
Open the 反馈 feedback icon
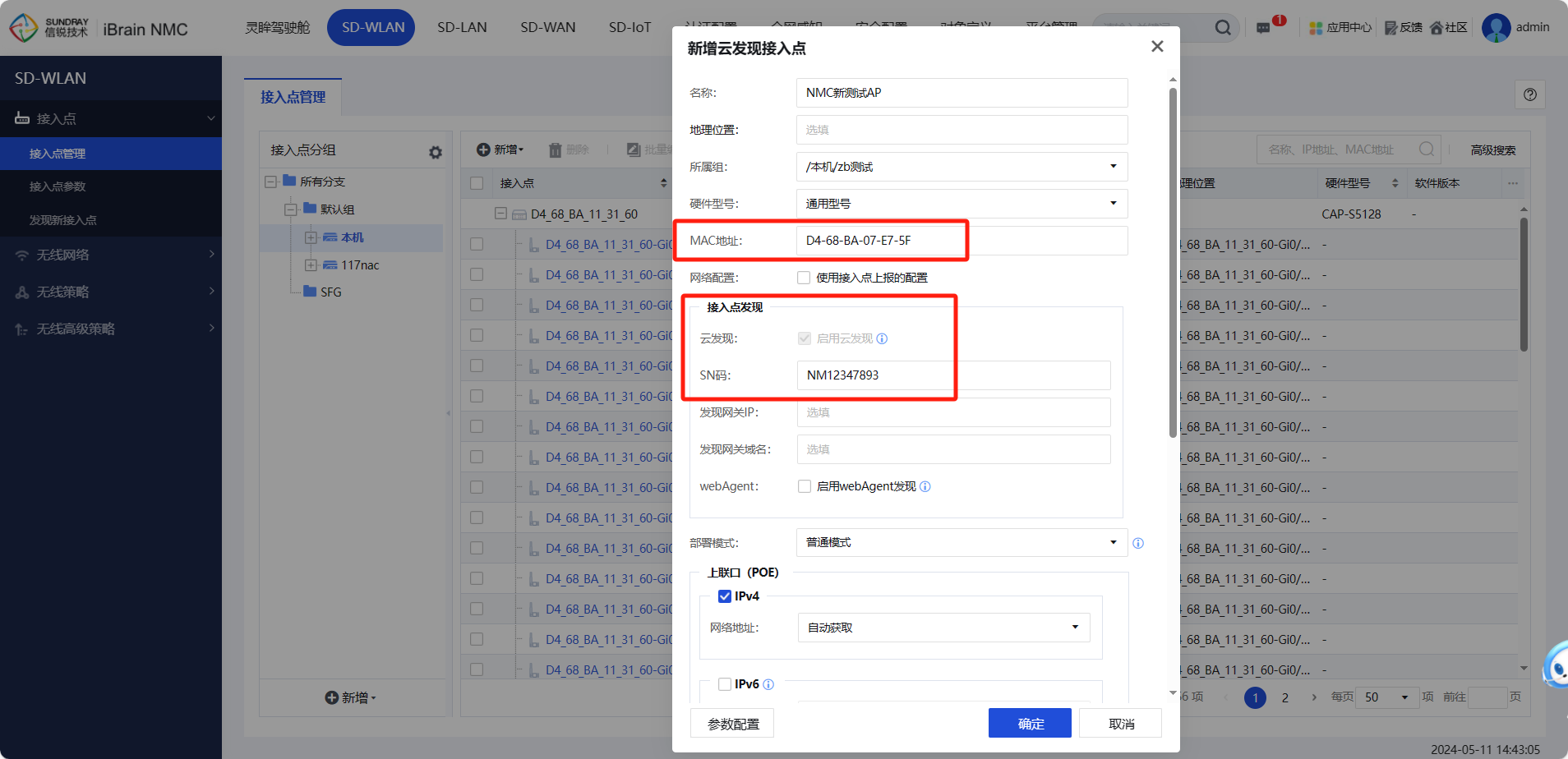[x=1404, y=28]
